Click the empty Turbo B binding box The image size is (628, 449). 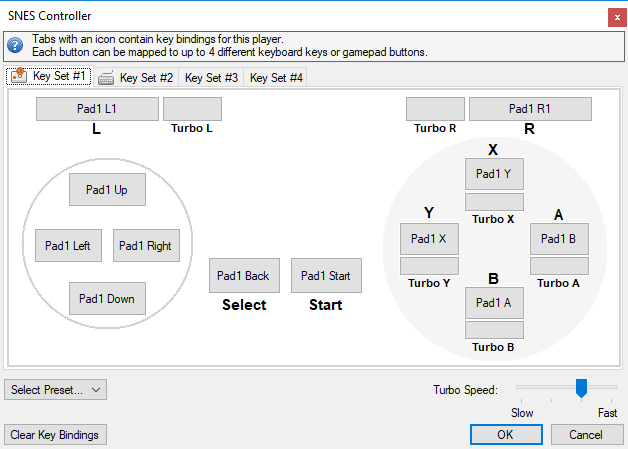[x=494, y=330]
